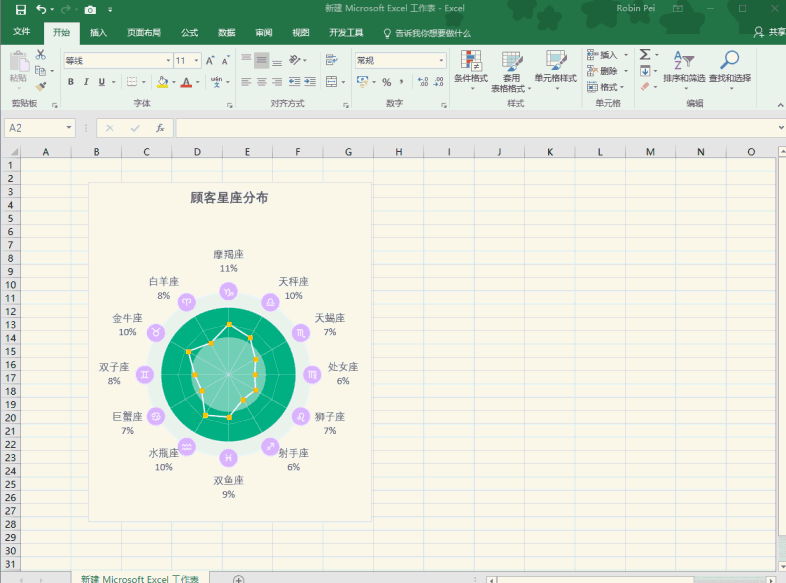Open the 文件 file tab

[x=22, y=32]
